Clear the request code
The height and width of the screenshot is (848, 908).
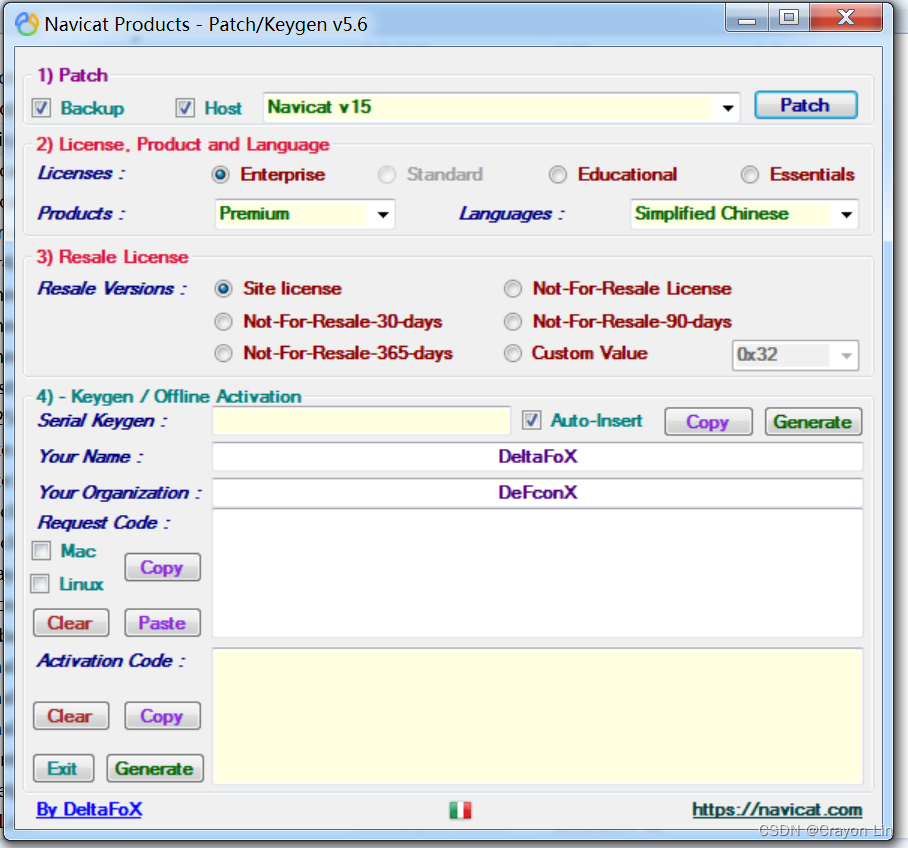tap(71, 623)
